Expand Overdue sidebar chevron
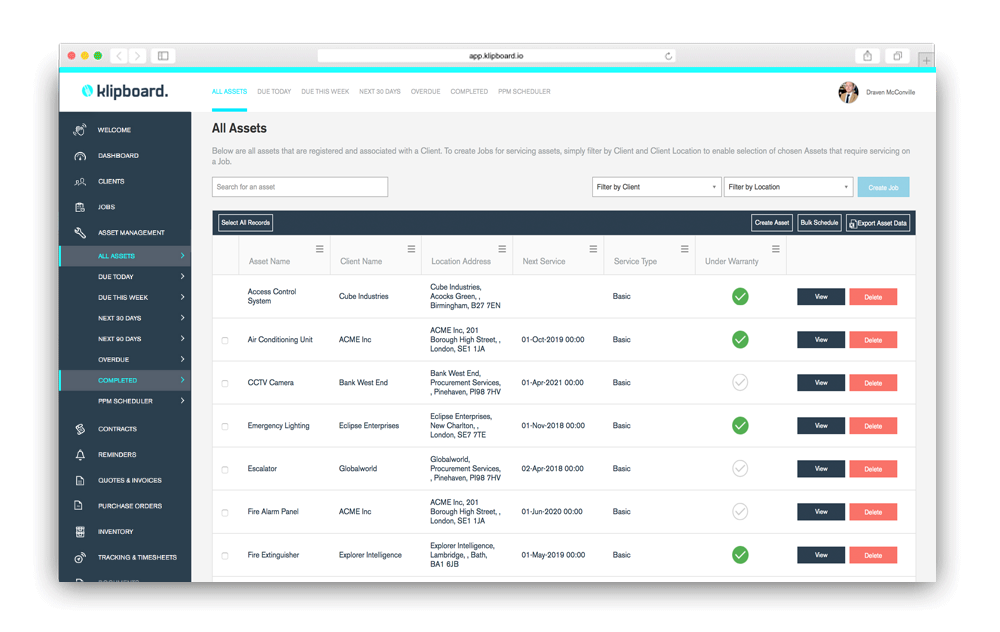1000x632 pixels. click(182, 359)
